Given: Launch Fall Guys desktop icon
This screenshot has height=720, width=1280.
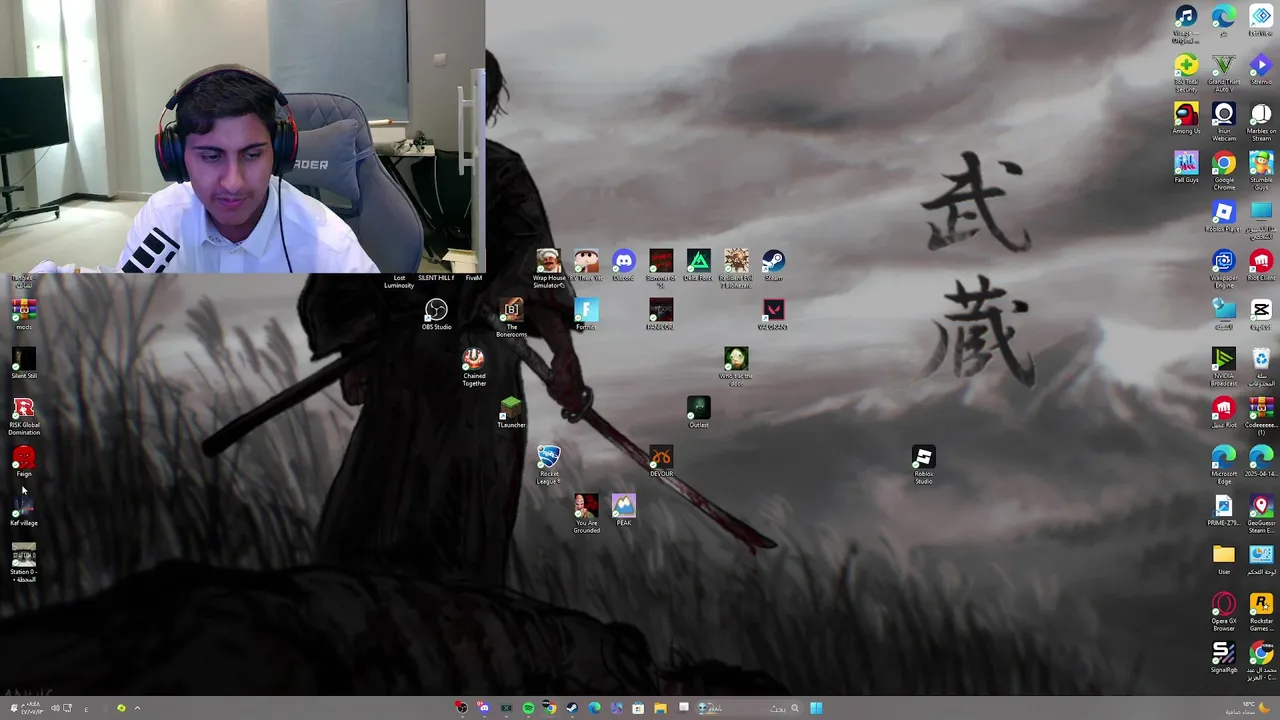Looking at the screenshot, I should (x=1186, y=167).
